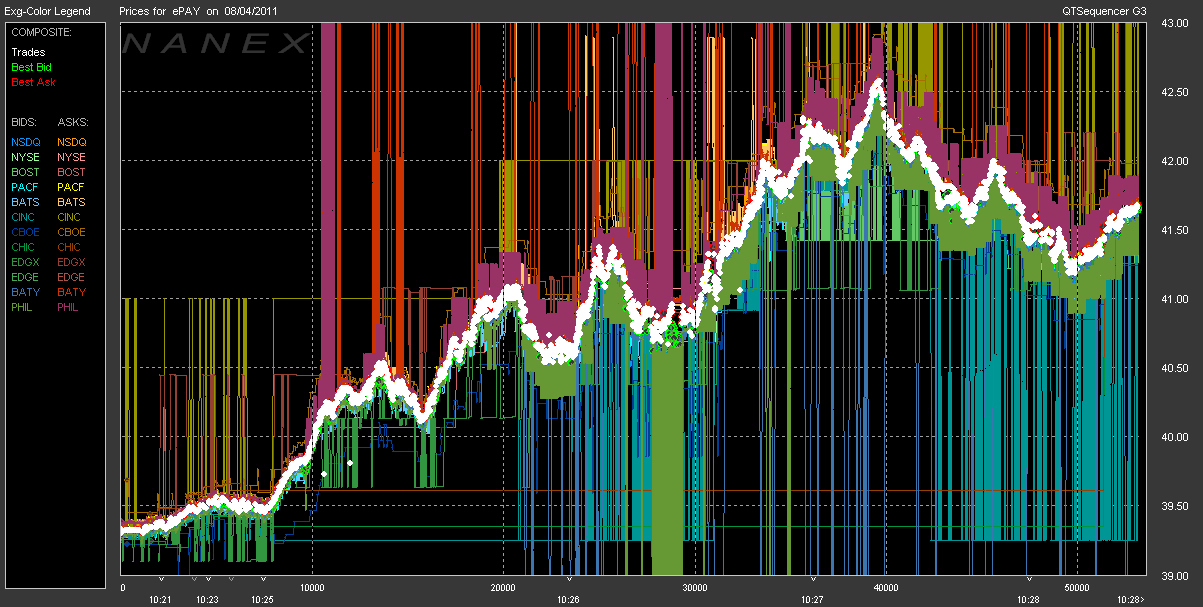
Task: Click the 0 sequence axis label
Action: 122,588
